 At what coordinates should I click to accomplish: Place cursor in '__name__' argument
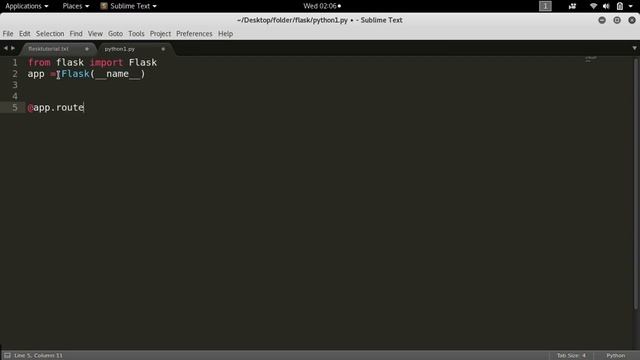coord(118,74)
